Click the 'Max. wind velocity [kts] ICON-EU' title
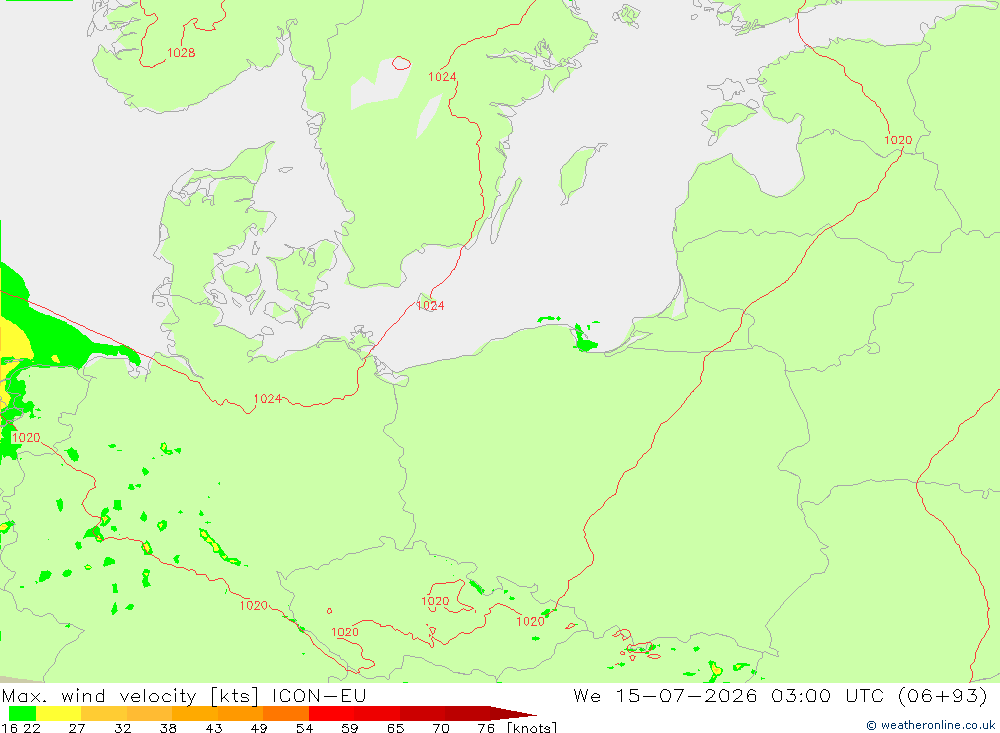The height and width of the screenshot is (733, 1000). 184,695
